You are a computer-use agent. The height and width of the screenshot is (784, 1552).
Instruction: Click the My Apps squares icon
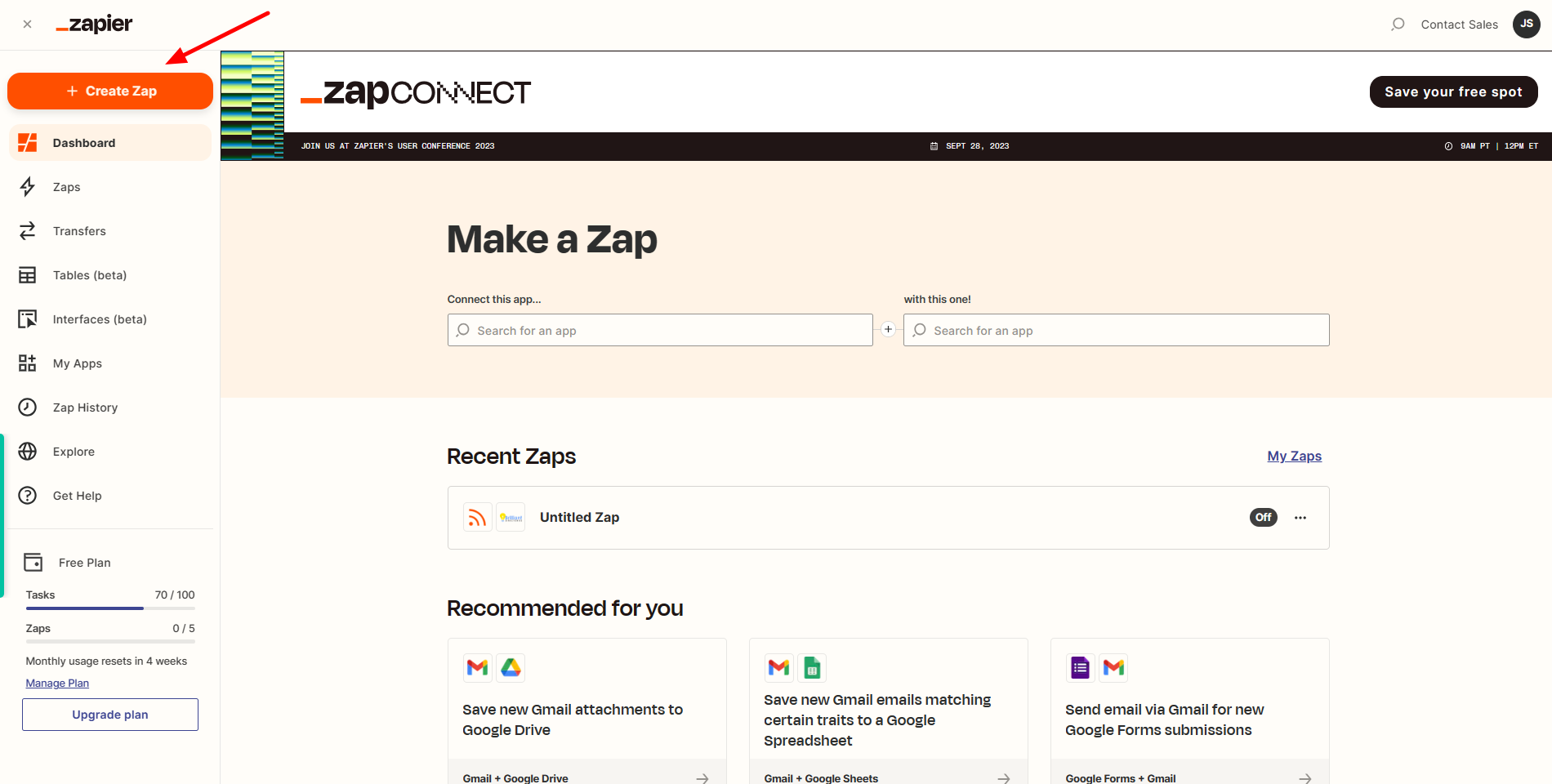(x=28, y=363)
